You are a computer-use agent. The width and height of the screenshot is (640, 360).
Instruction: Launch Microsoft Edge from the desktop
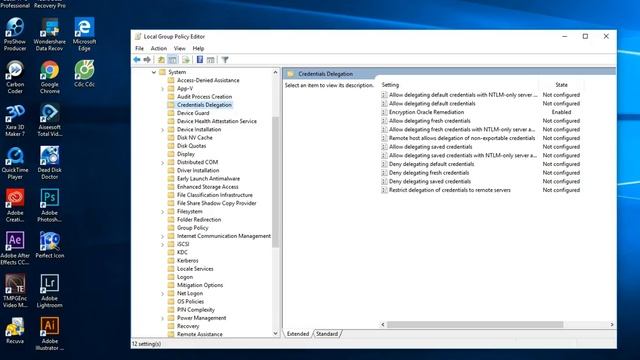[84, 34]
